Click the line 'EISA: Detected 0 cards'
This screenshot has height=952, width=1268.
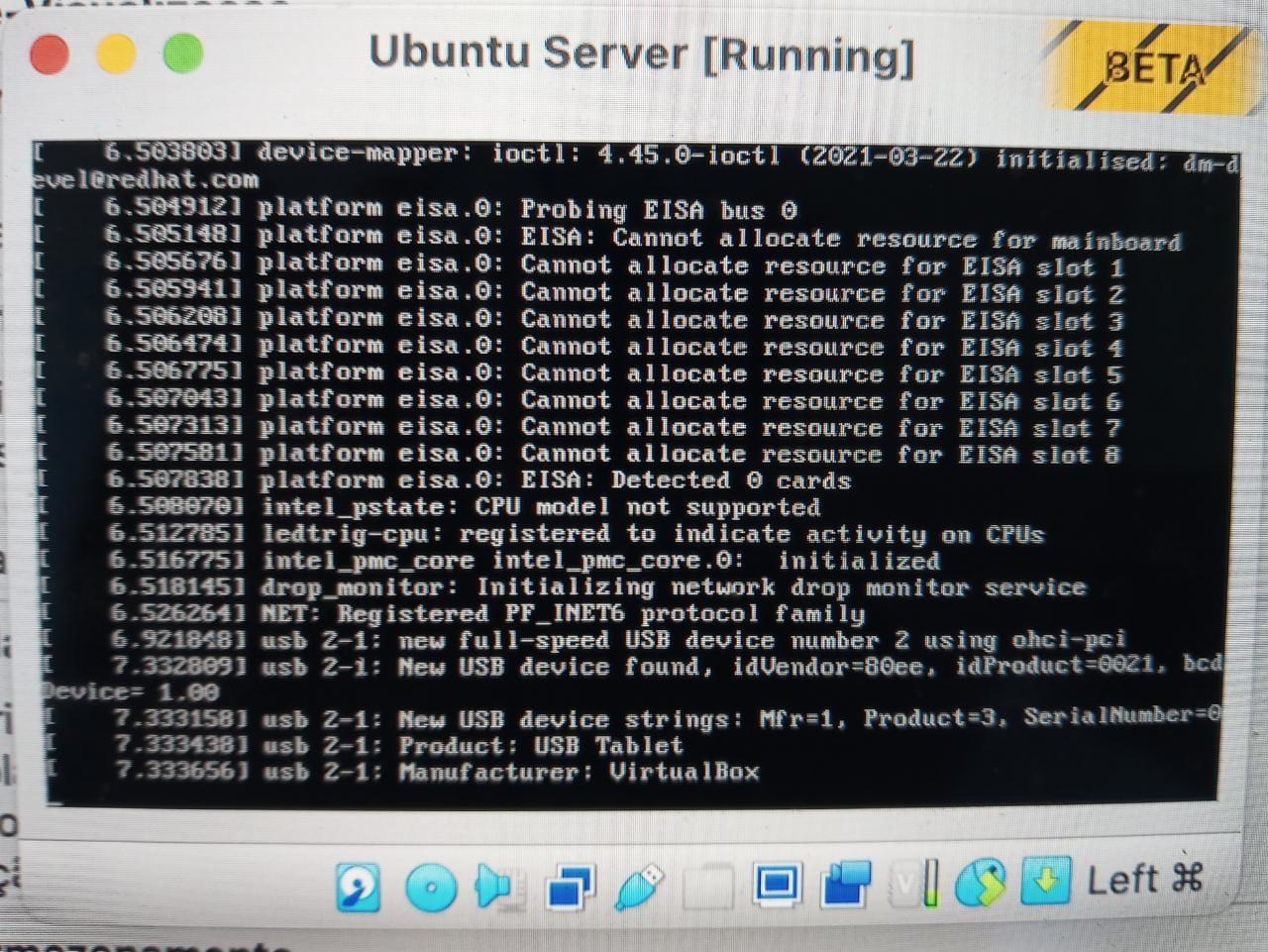point(443,480)
